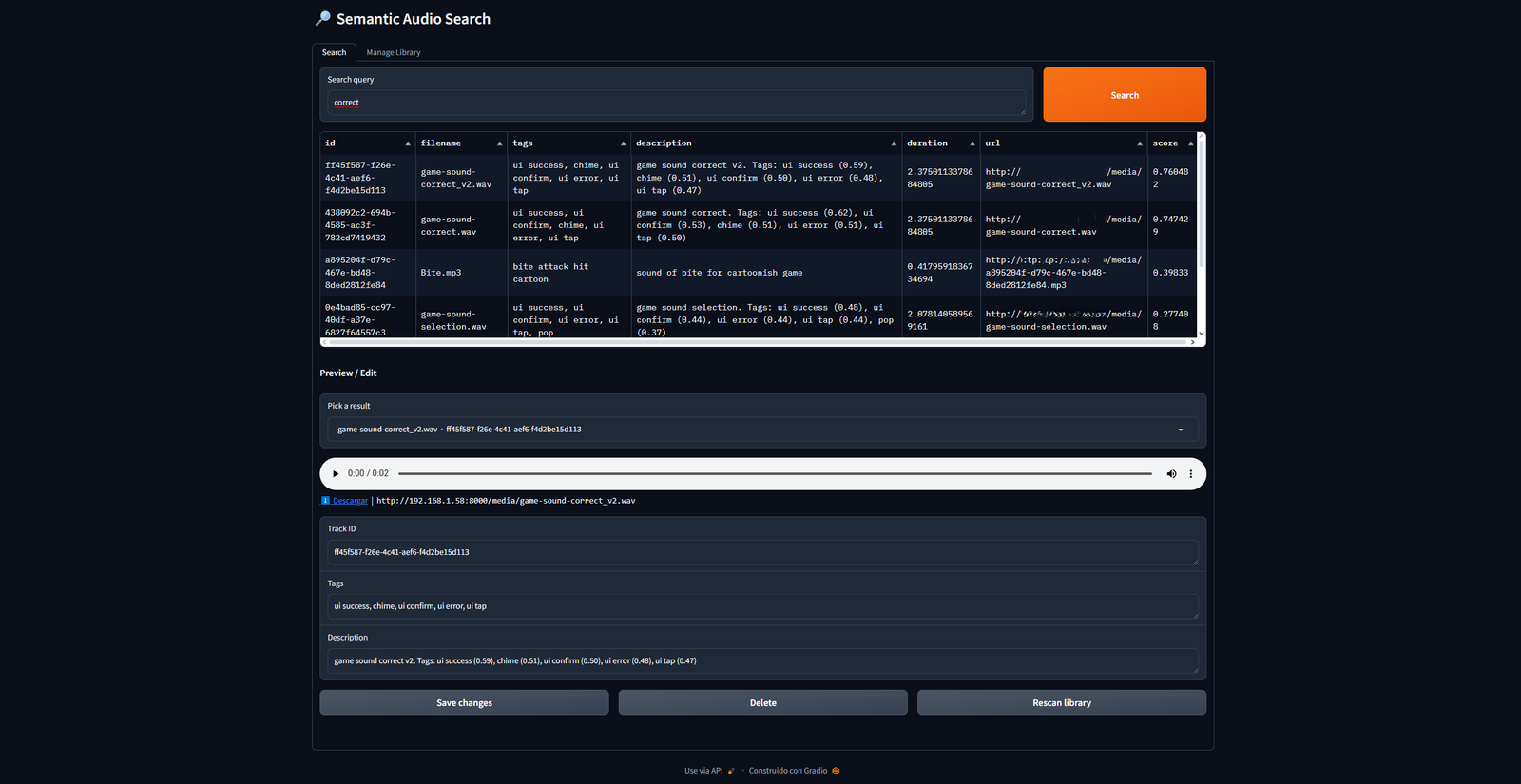Mute the audio player volume
Screen dimensions: 1521x784
(x=1171, y=473)
